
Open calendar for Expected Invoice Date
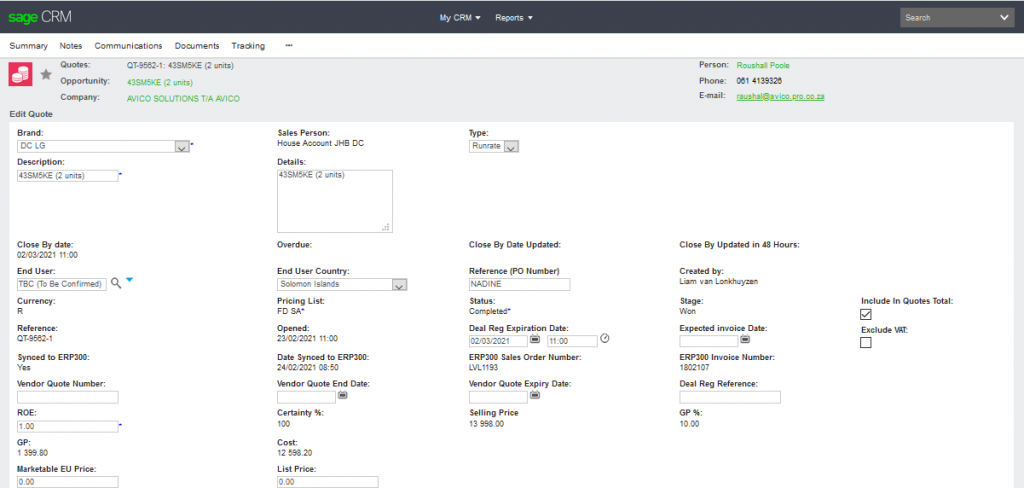coord(745,340)
